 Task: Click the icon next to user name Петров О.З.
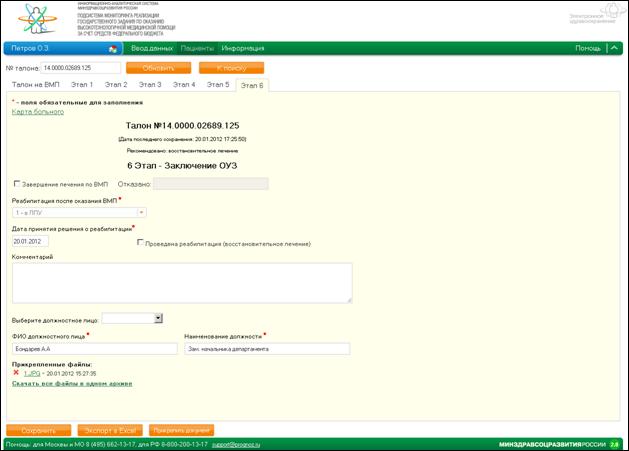tap(113, 48)
